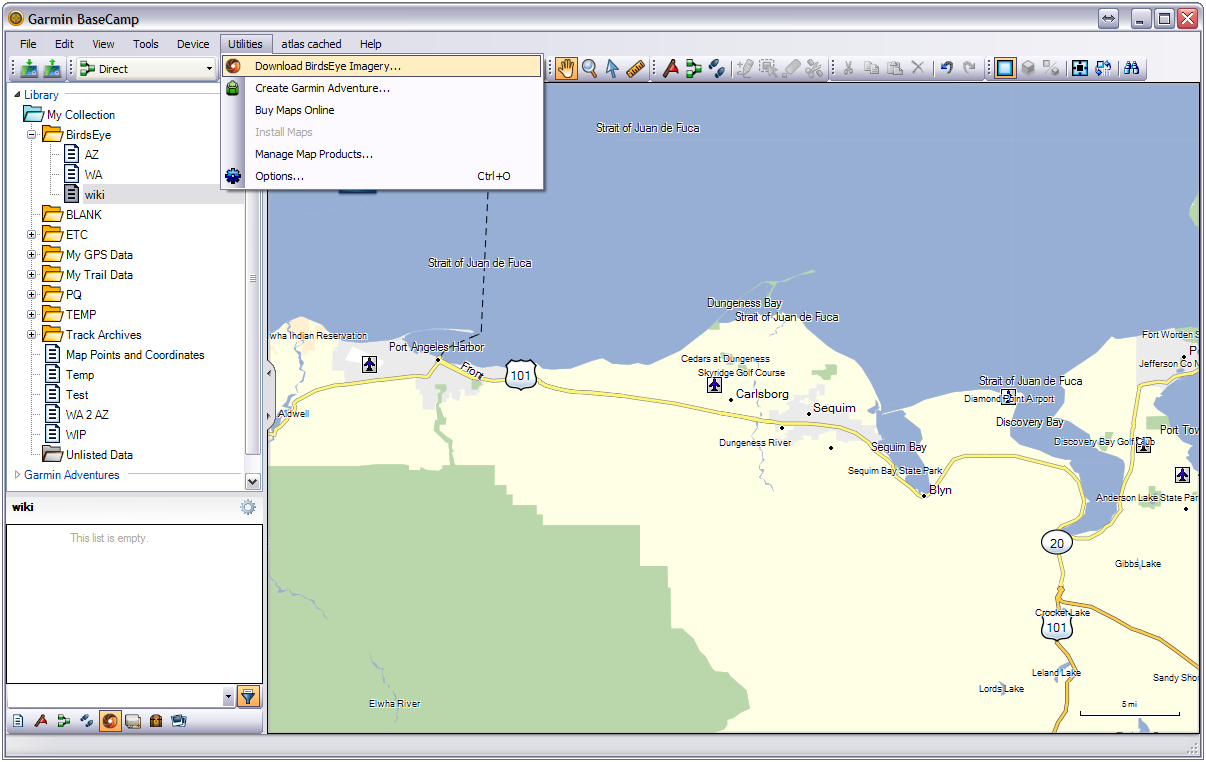Viewport: 1206px width, 762px height.
Task: Open the search filter dropdown arrow
Action: coord(228,696)
